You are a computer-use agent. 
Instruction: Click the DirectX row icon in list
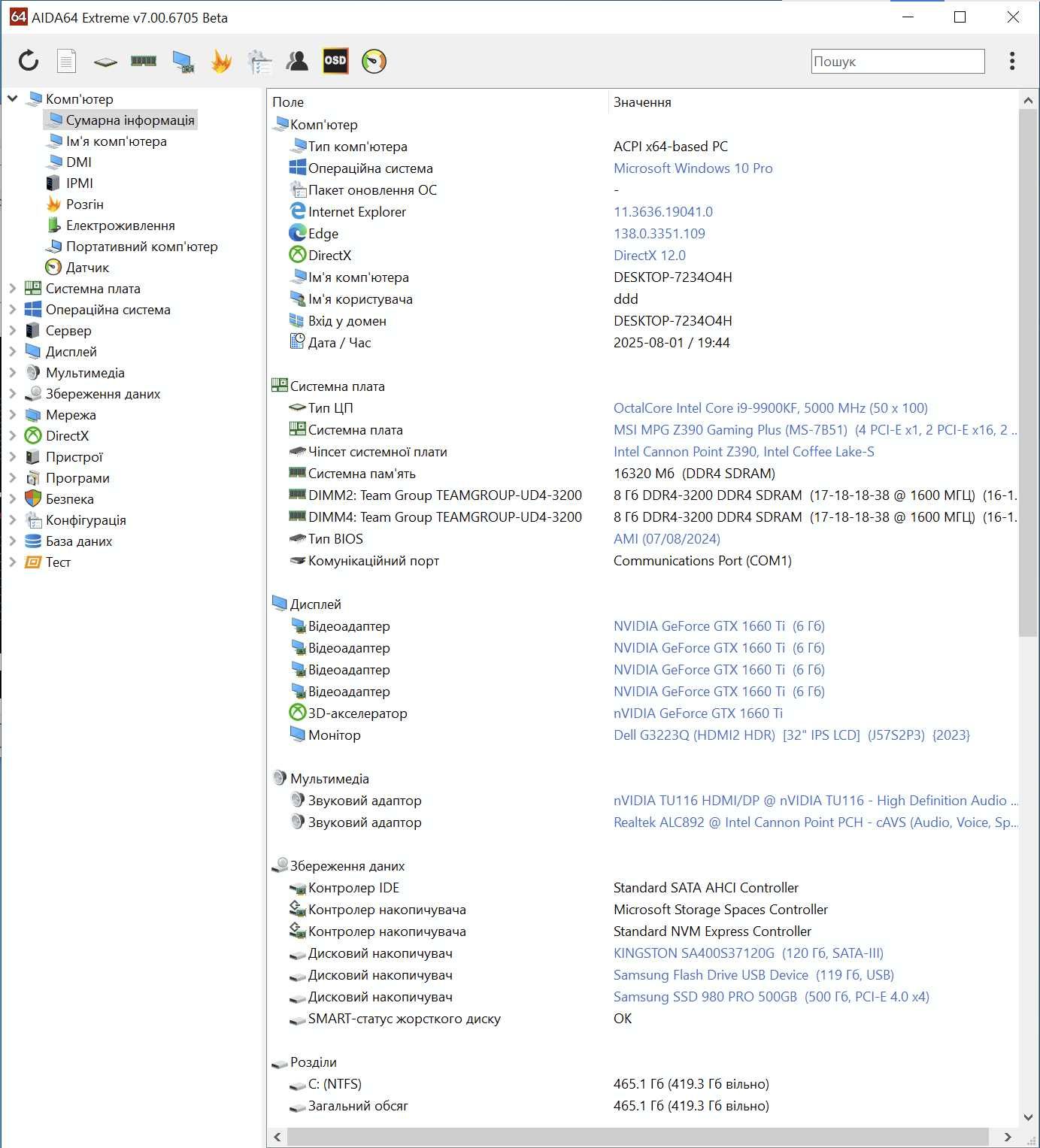tap(298, 255)
